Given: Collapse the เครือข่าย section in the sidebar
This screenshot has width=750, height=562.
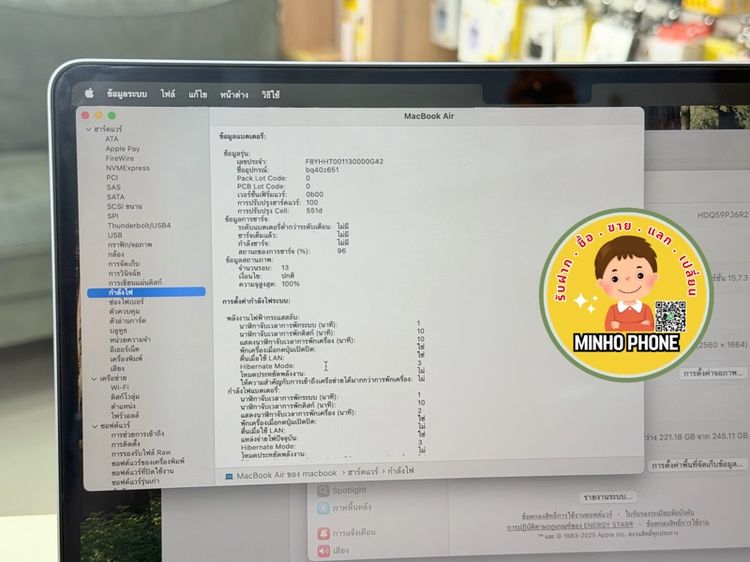Looking at the screenshot, I should click(x=94, y=378).
